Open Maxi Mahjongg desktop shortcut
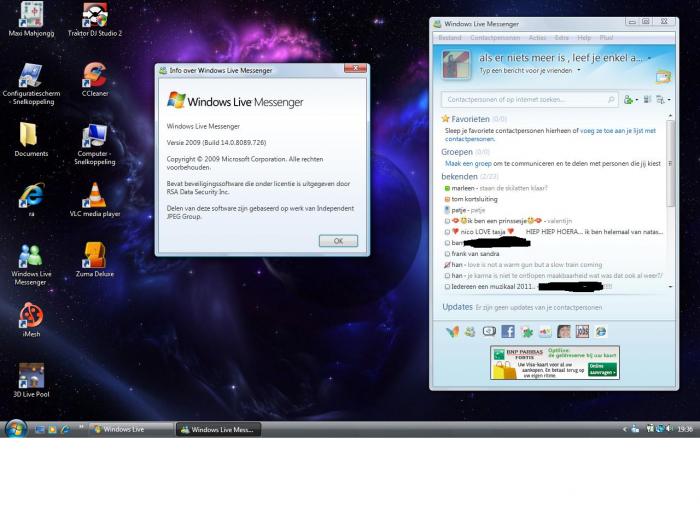This screenshot has width=700, height=518. click(31, 19)
